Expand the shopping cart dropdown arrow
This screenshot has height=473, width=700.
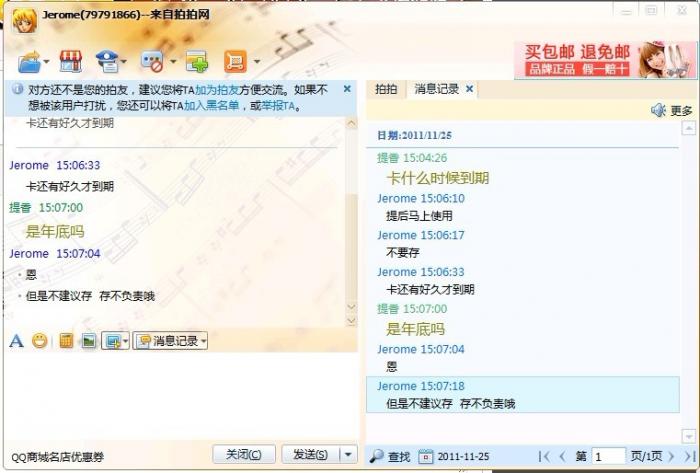click(x=257, y=62)
